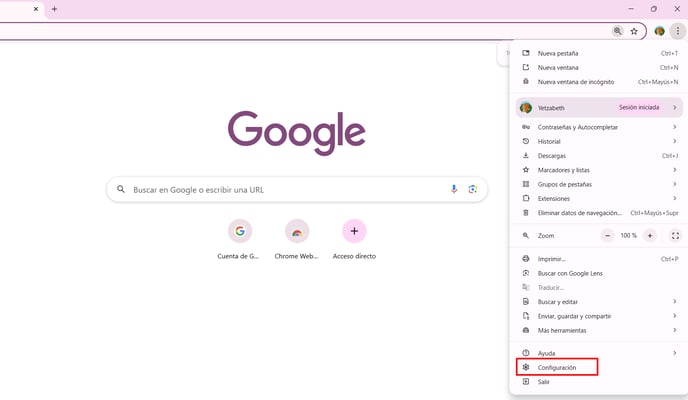
Task: Expand Contraseñas y Autocompletar submenu
Action: coord(599,127)
